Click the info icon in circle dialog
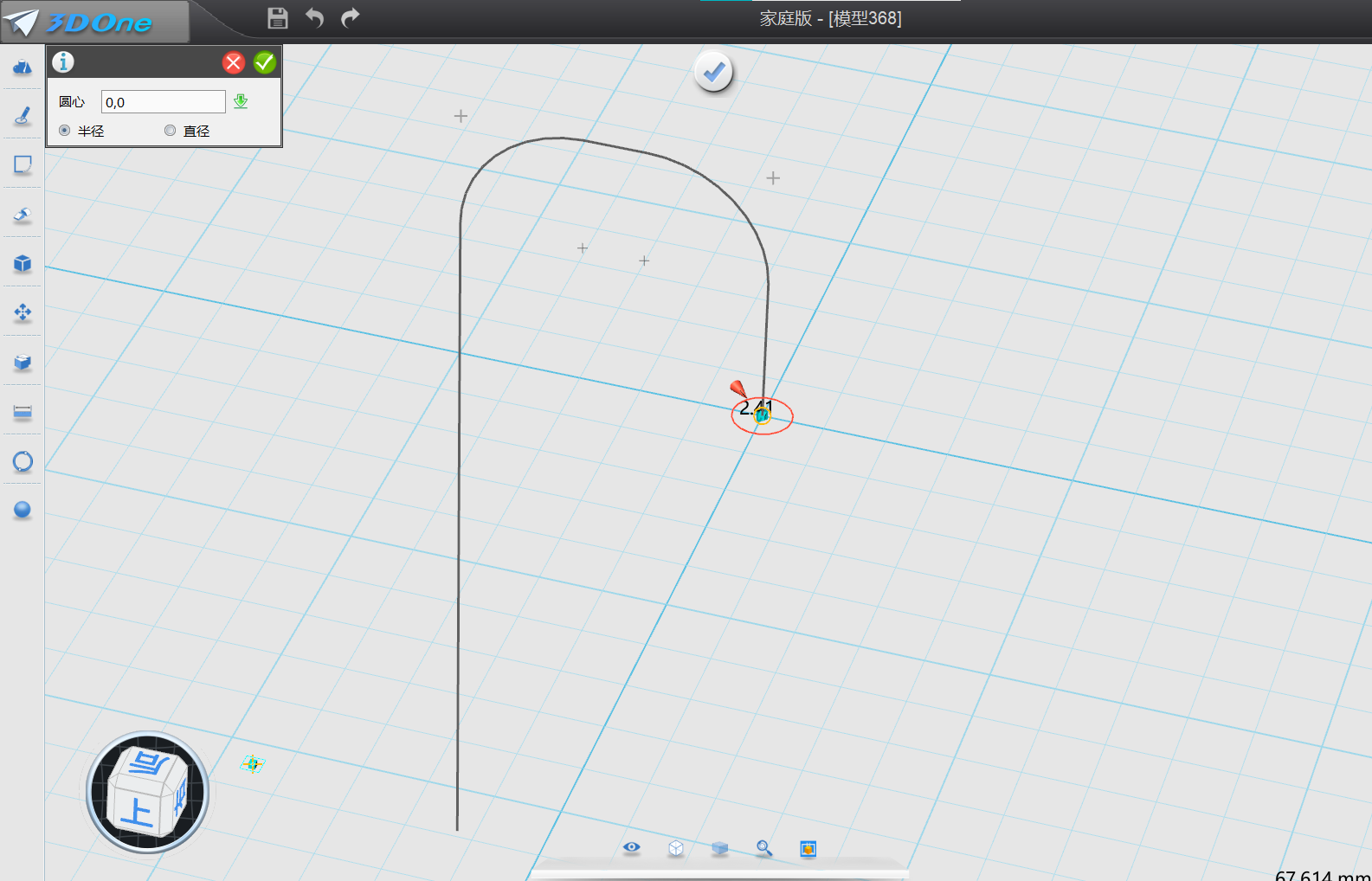 point(63,62)
